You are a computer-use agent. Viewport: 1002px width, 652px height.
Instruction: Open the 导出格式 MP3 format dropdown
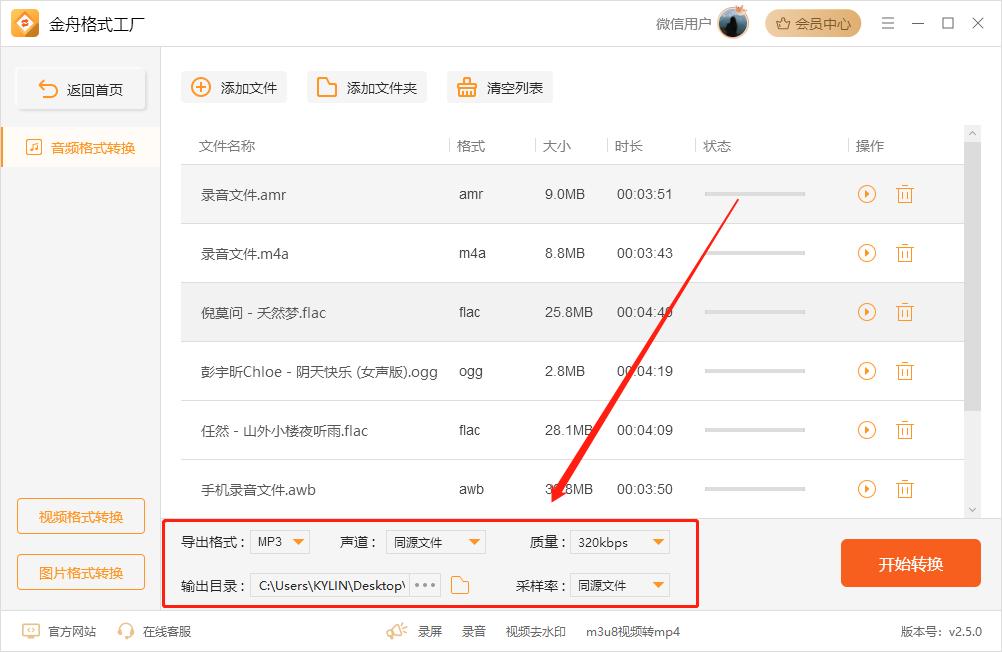click(280, 541)
